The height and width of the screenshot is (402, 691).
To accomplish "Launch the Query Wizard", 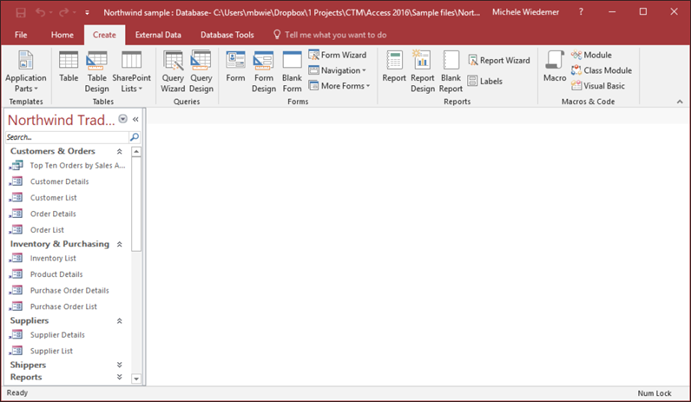I will click(173, 71).
